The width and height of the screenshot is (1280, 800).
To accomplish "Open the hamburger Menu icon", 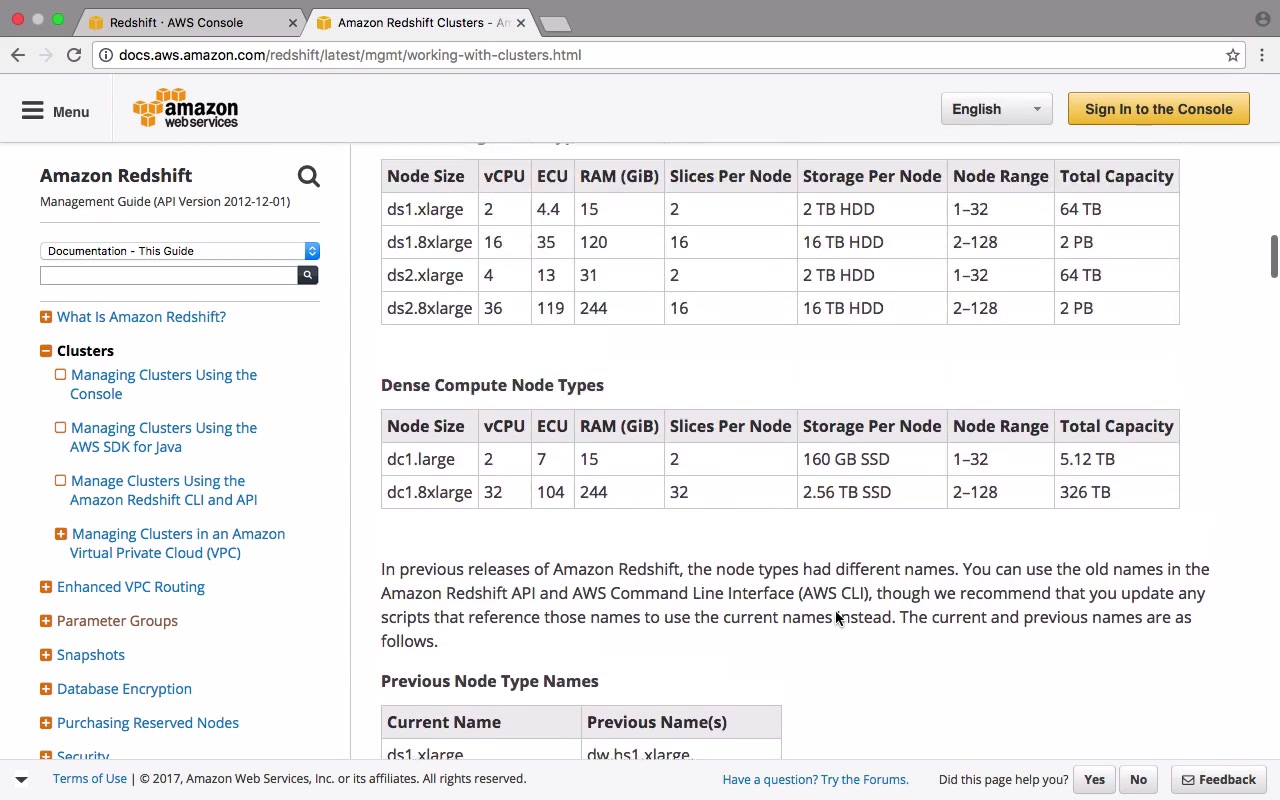I will [x=33, y=111].
